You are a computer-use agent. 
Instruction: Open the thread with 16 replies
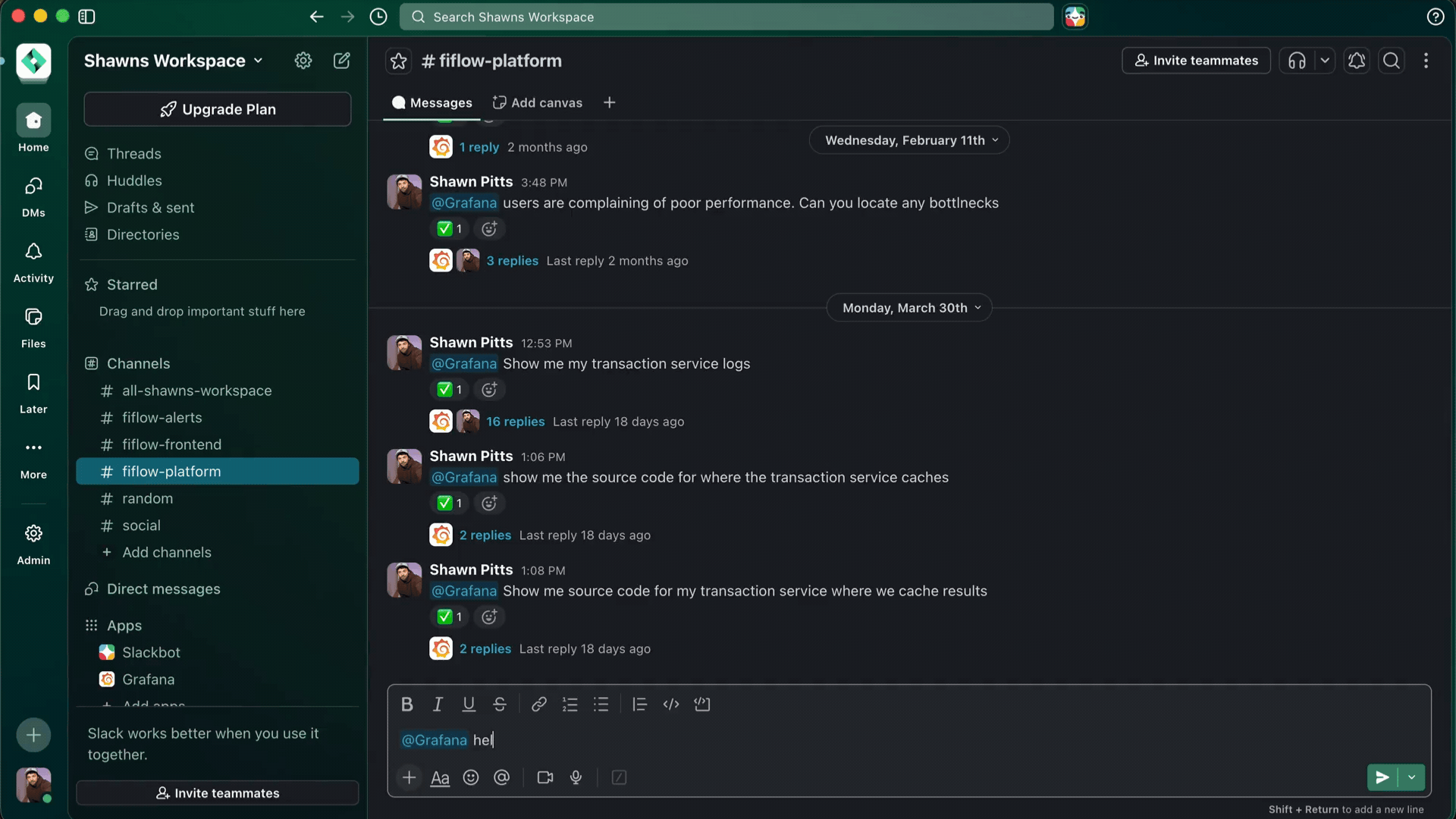pos(516,422)
